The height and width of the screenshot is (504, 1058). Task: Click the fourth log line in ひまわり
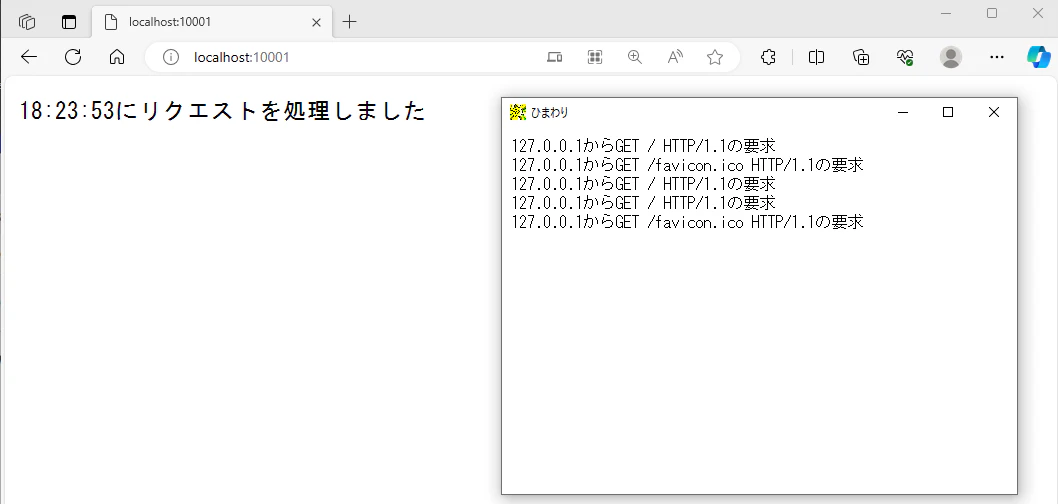644,202
